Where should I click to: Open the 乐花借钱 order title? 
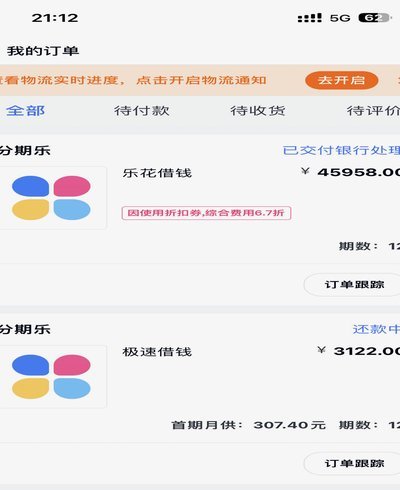coord(157,173)
